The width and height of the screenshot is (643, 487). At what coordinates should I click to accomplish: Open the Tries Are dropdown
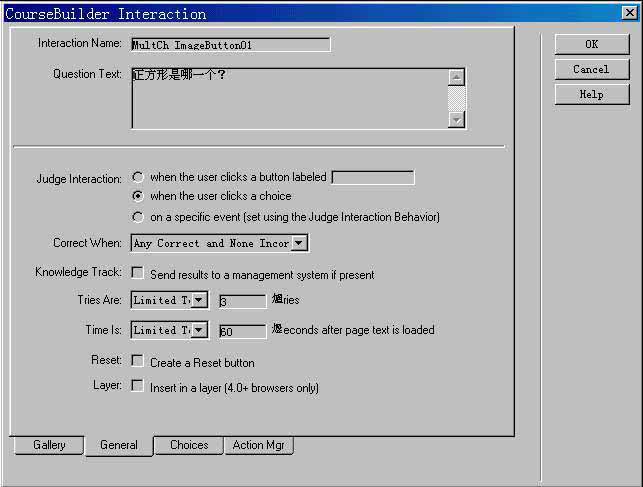click(199, 300)
